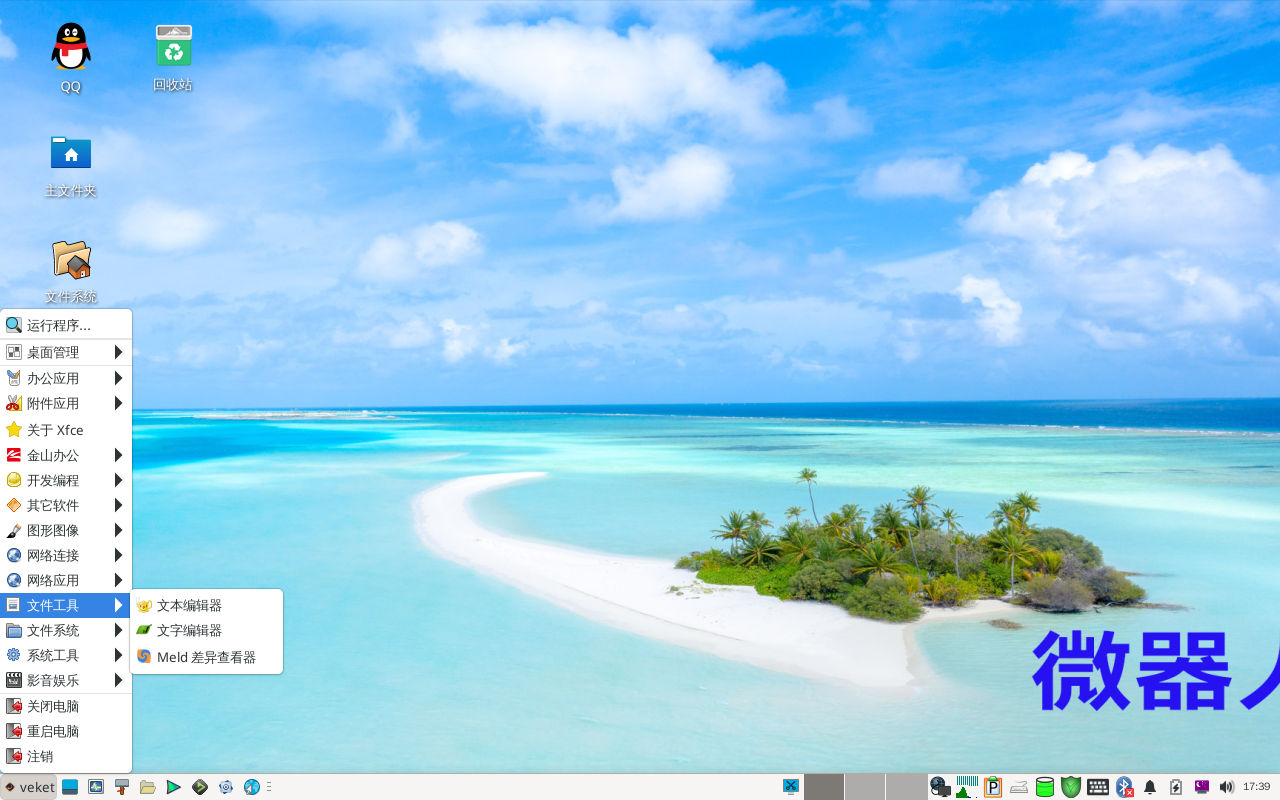Expand the 系统工具 submenu
This screenshot has height=800, width=1280.
(x=66, y=655)
